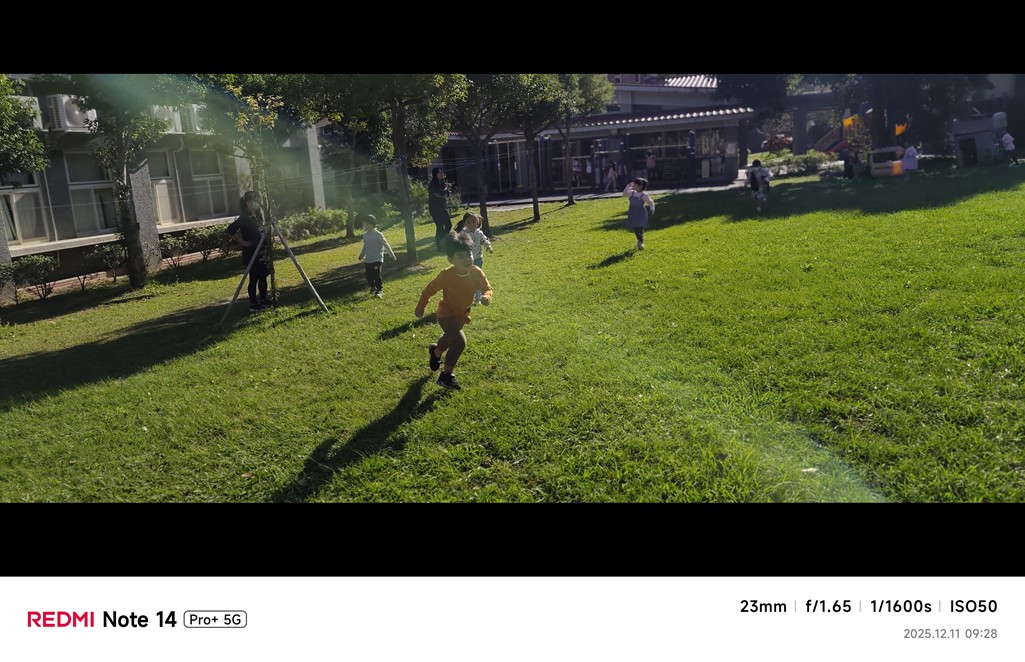Click the 2025.12.11 09:28 timestamp

[950, 633]
